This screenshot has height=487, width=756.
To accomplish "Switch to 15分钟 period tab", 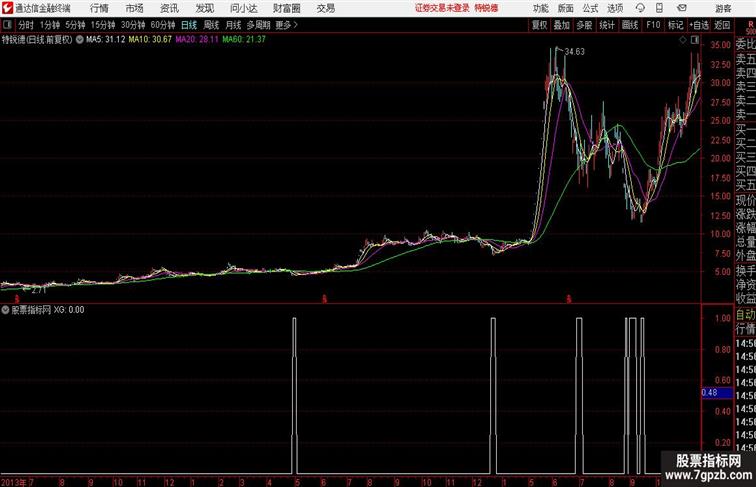I will coord(103,25).
